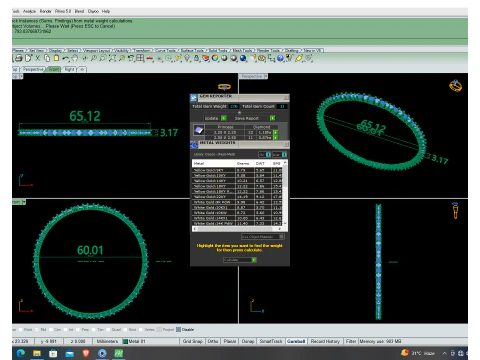Open the Layers panel icon

click(206, 58)
